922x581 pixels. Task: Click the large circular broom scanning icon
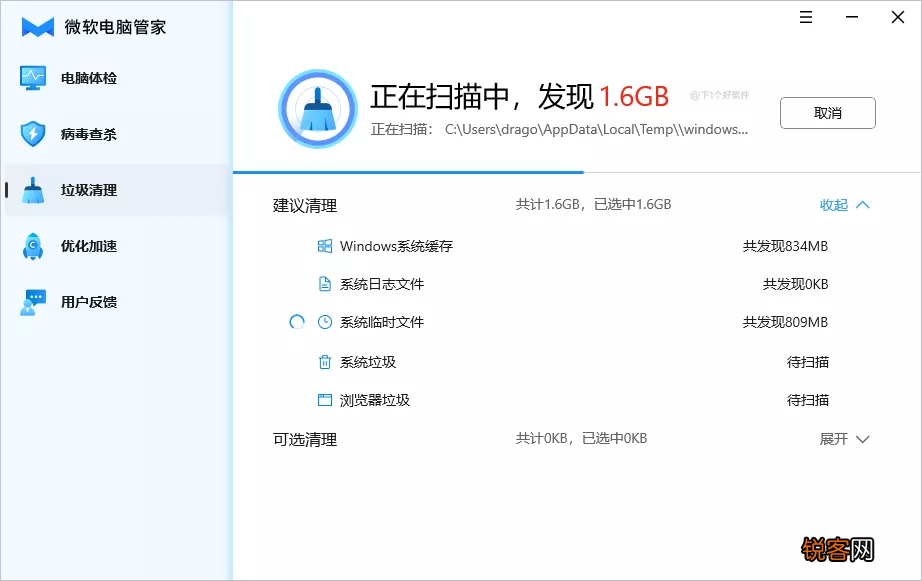pyautogui.click(x=317, y=108)
